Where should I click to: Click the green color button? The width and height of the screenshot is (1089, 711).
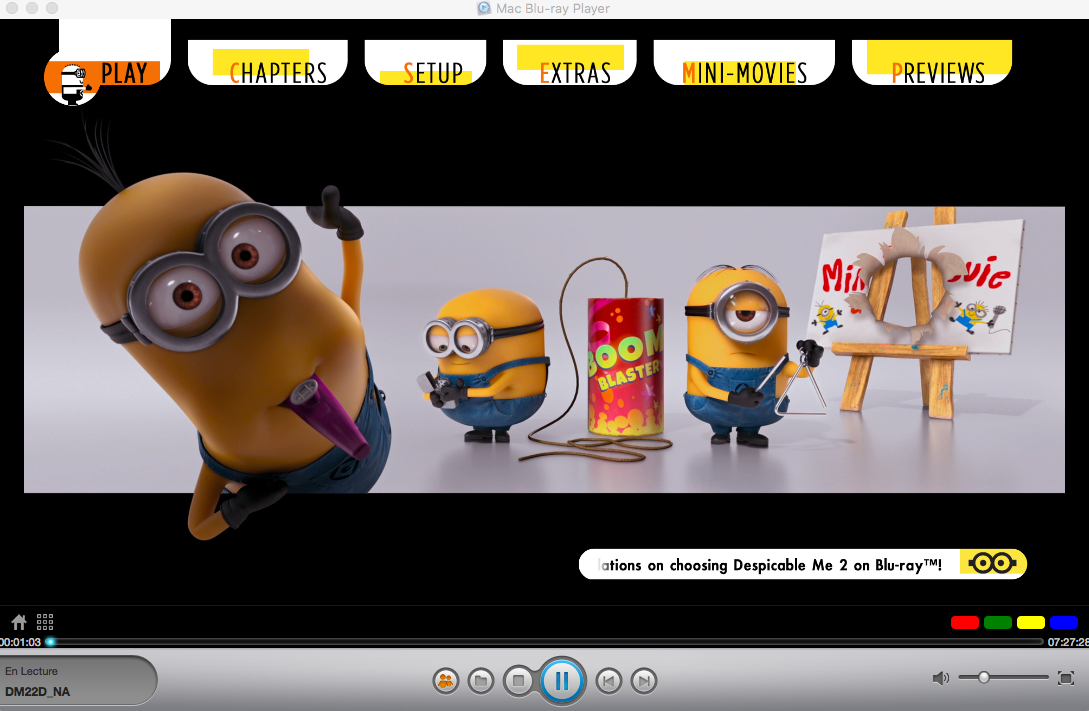pos(998,622)
